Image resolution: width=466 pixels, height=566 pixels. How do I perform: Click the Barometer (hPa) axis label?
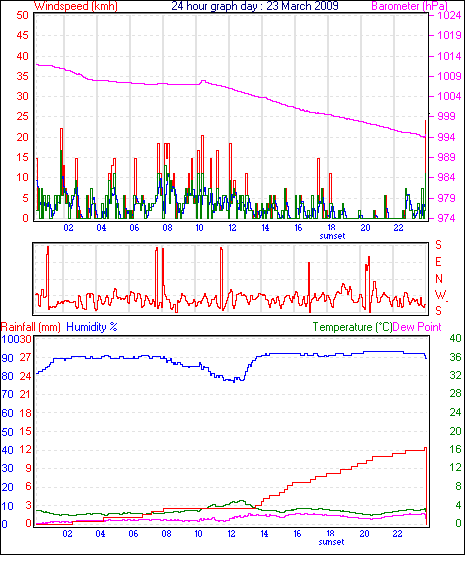[410, 6]
